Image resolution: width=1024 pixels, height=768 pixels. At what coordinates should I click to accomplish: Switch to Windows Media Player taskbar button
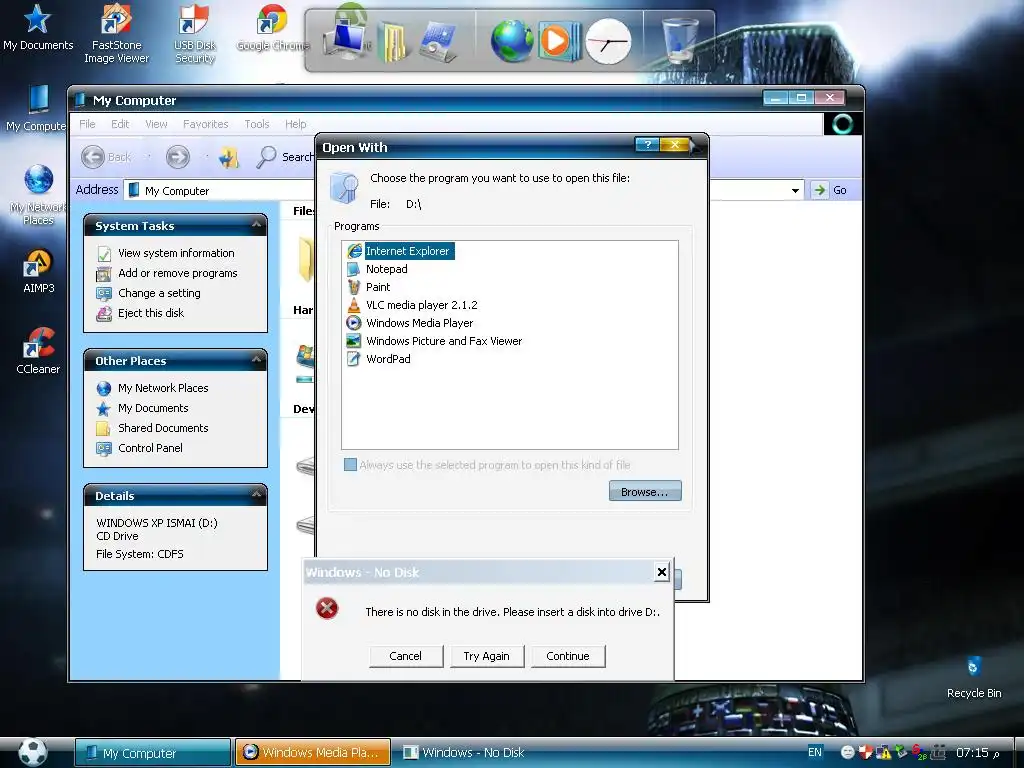click(x=313, y=752)
